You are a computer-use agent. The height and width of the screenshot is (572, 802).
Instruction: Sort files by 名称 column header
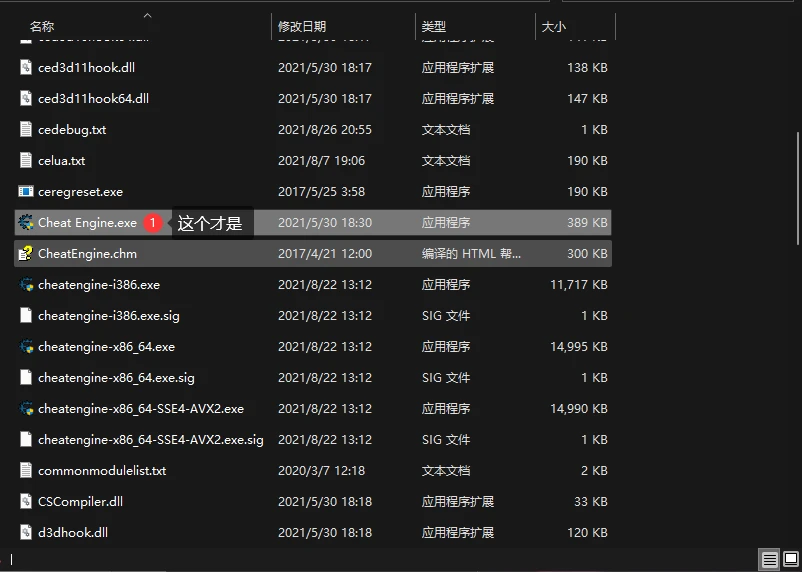point(42,27)
